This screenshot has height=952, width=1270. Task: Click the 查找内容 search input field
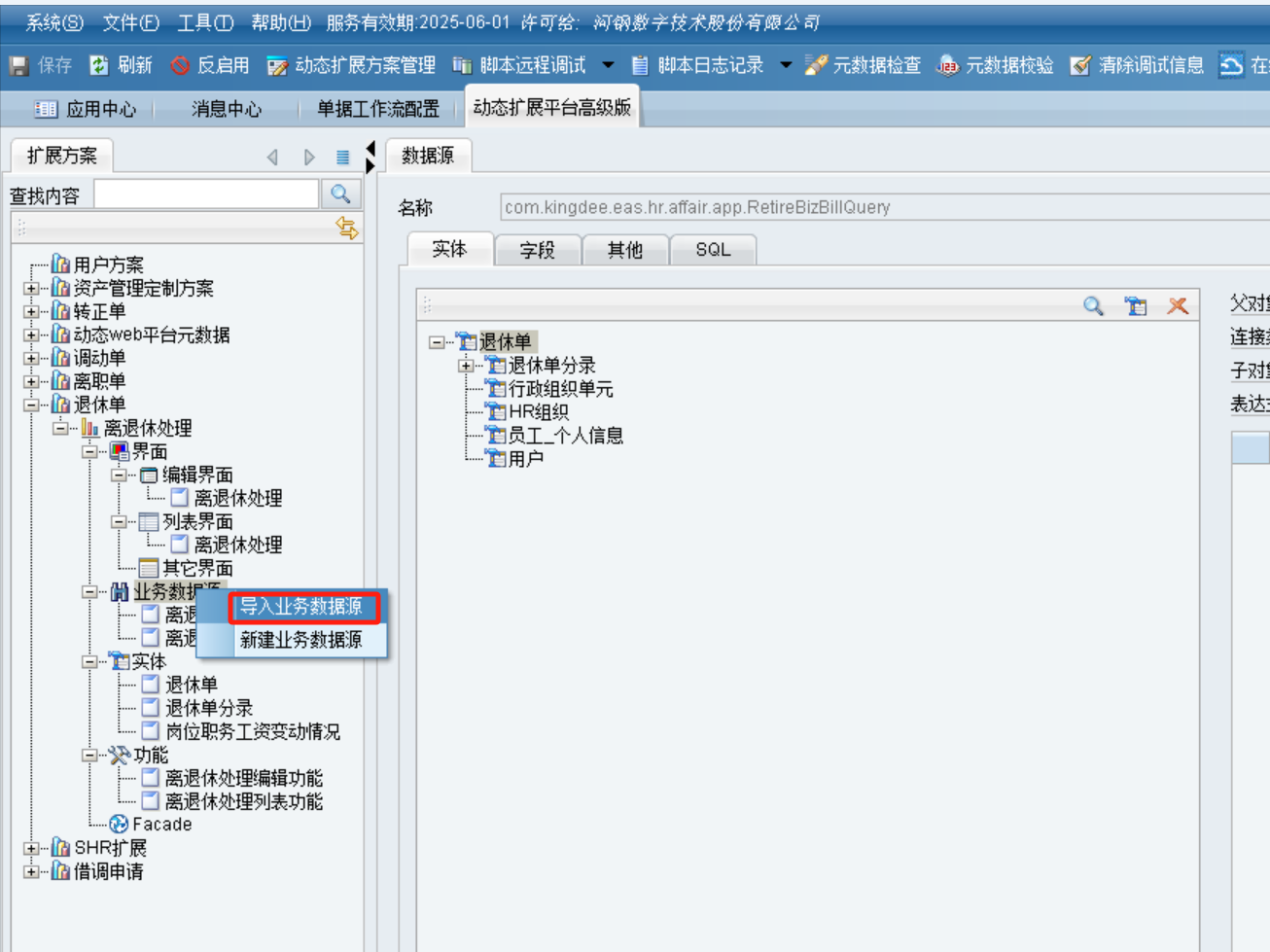point(206,194)
